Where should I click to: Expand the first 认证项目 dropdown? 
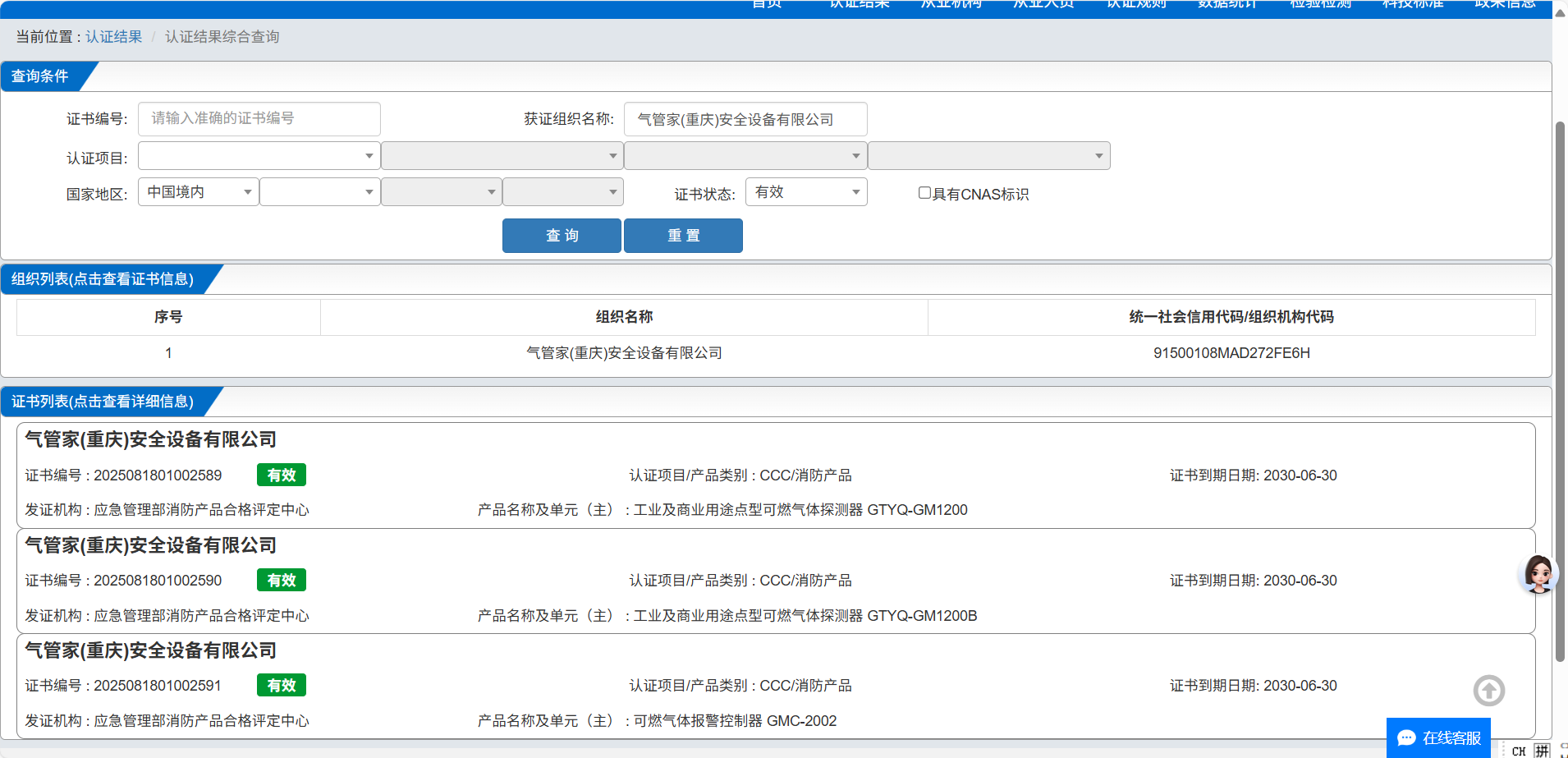(259, 156)
